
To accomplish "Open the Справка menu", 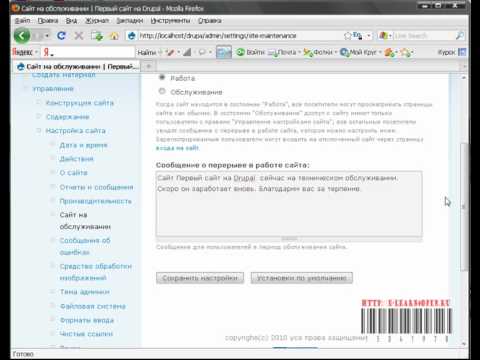I will [x=210, y=21].
